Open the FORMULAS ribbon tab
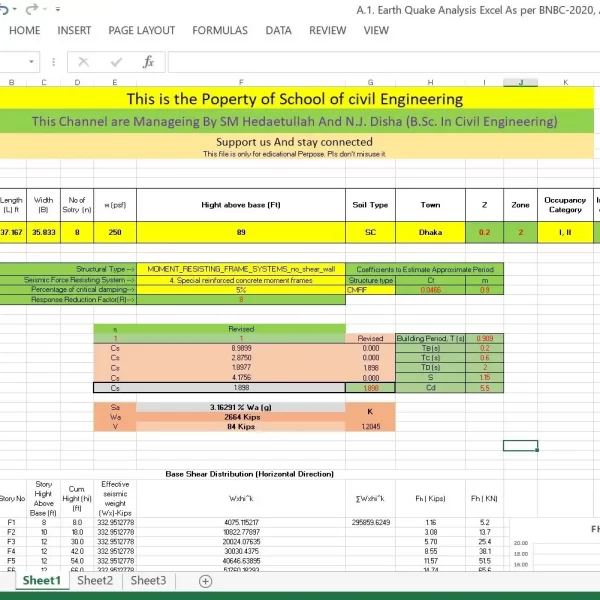The width and height of the screenshot is (600, 600). 220,31
